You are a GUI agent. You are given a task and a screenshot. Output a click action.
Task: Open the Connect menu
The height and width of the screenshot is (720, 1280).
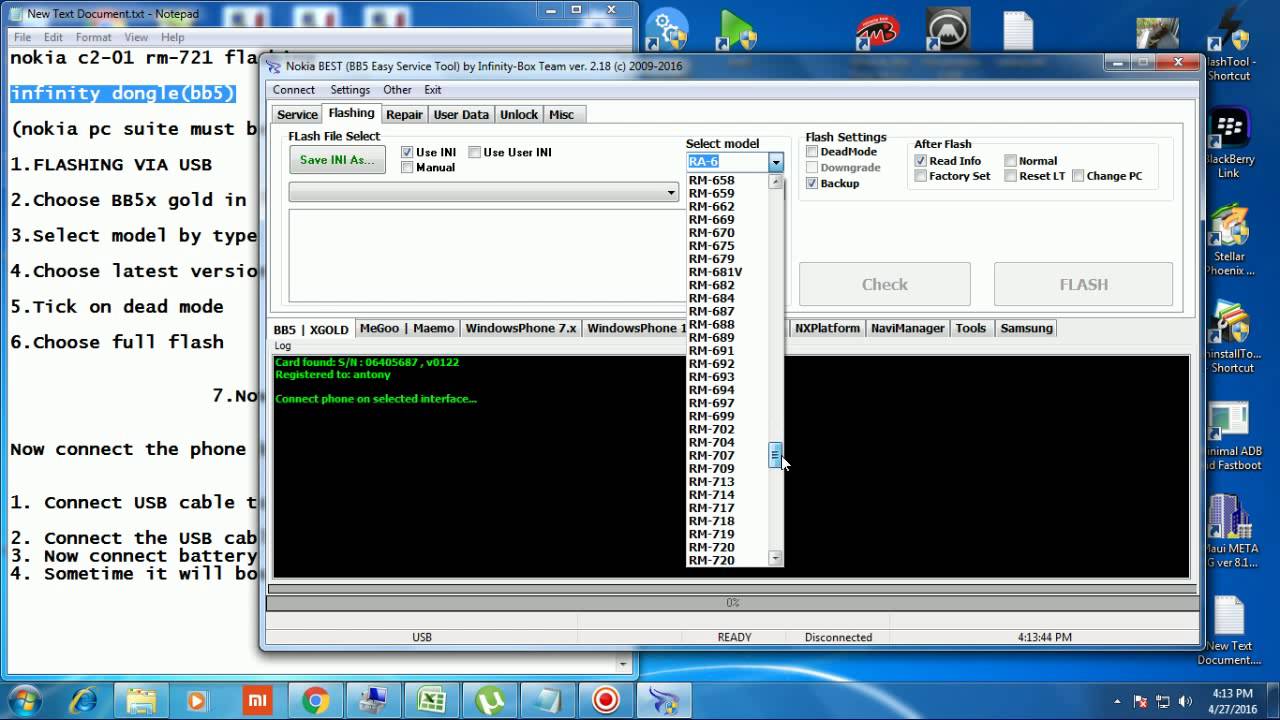(x=294, y=90)
